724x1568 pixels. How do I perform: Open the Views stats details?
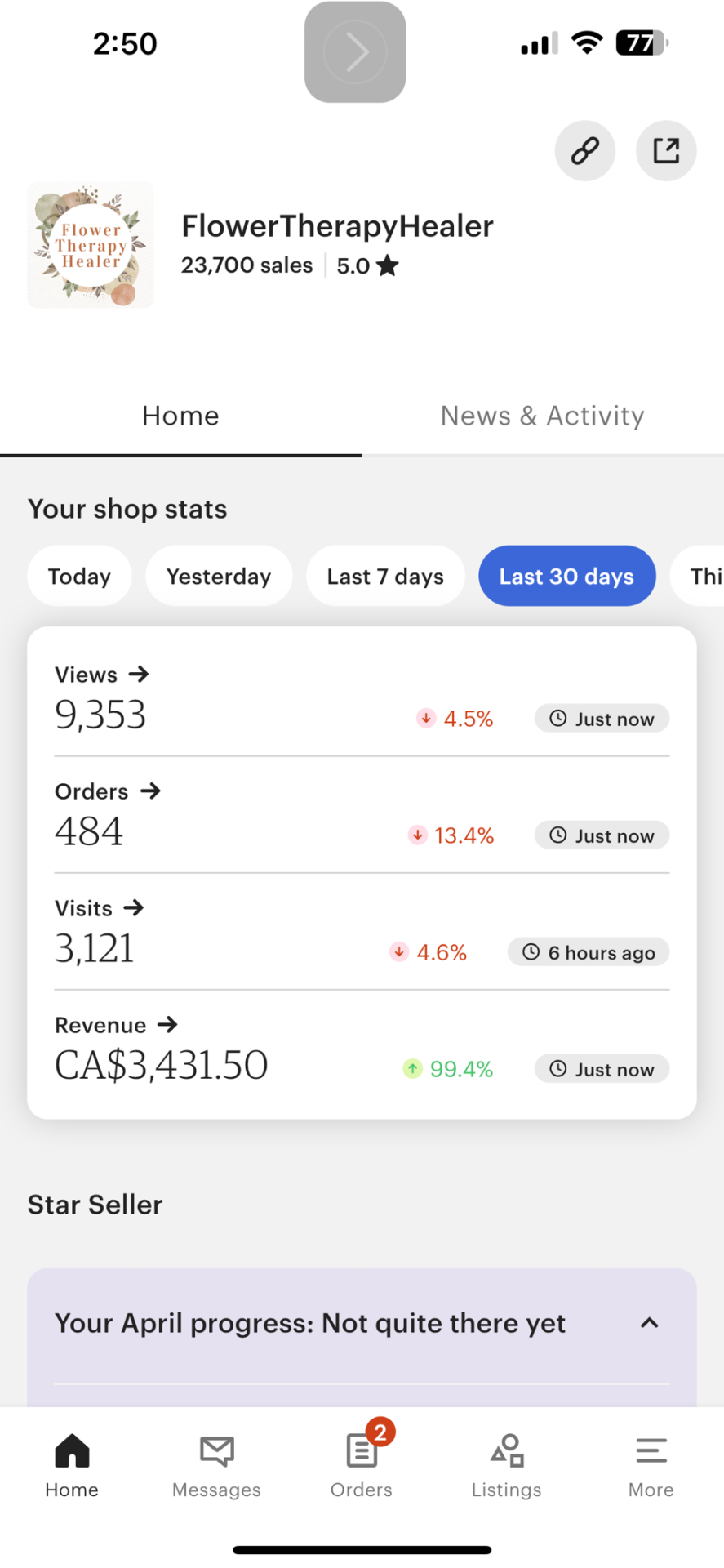(x=102, y=675)
